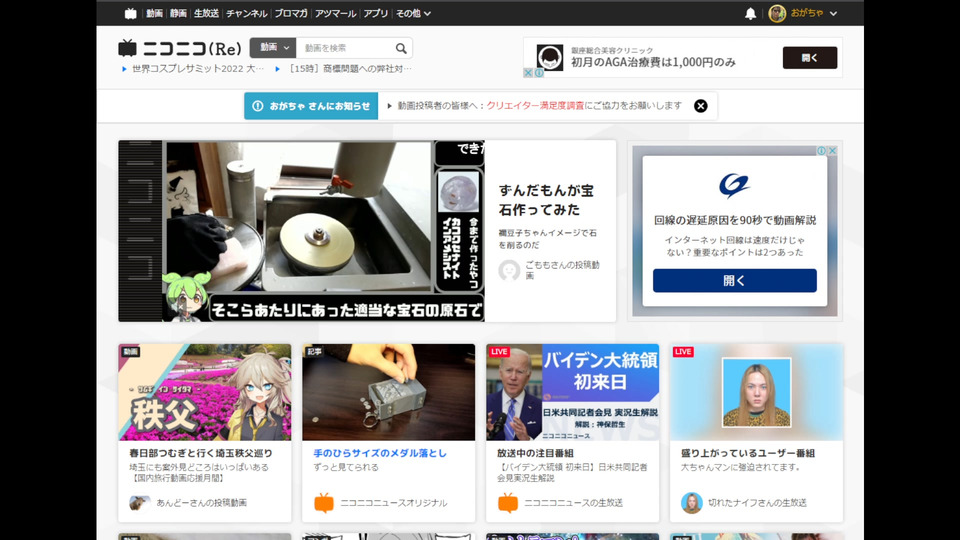Click the LIVE badge on the バイデン broadcast
The image size is (960, 540).
point(499,351)
